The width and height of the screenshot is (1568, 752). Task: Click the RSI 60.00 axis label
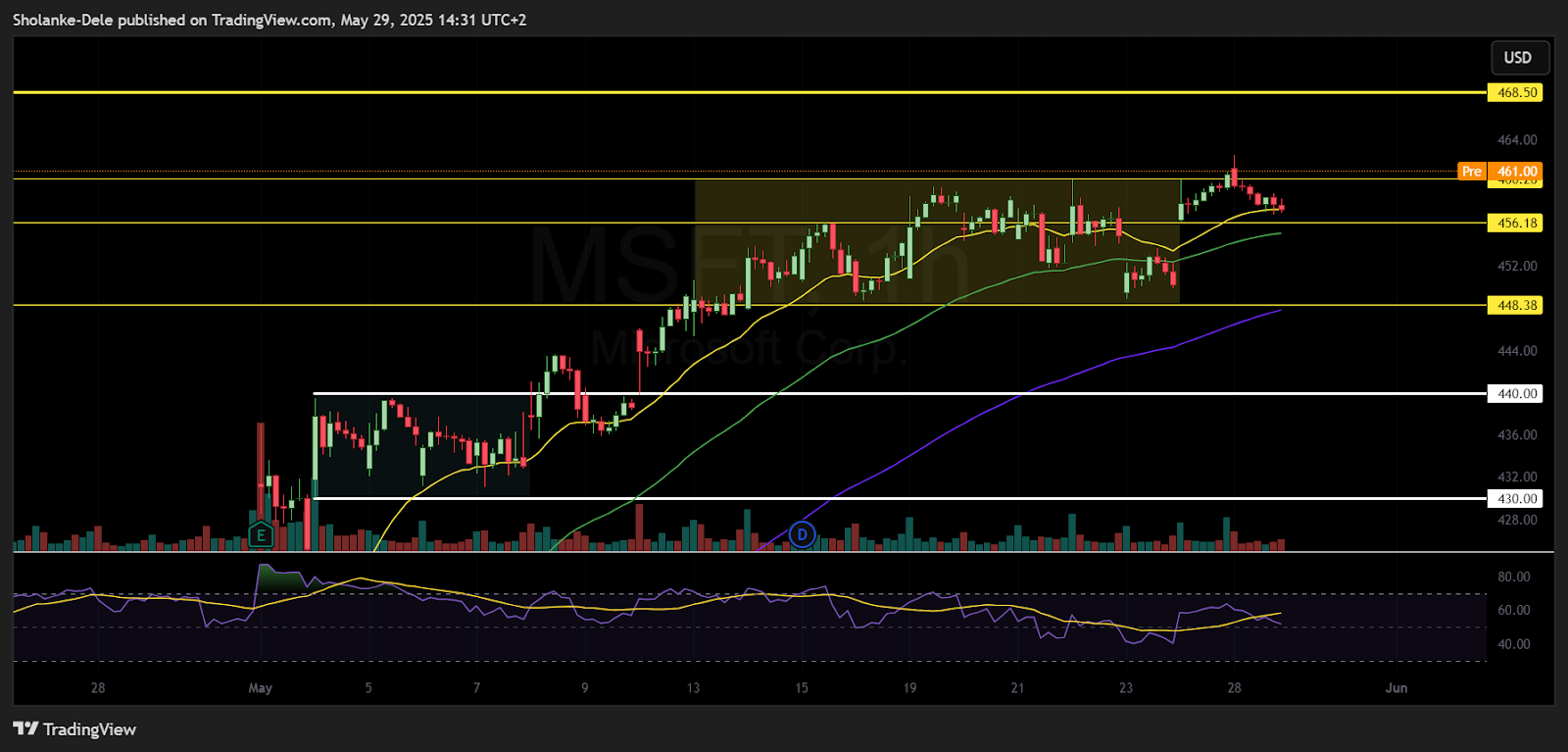point(1514,610)
